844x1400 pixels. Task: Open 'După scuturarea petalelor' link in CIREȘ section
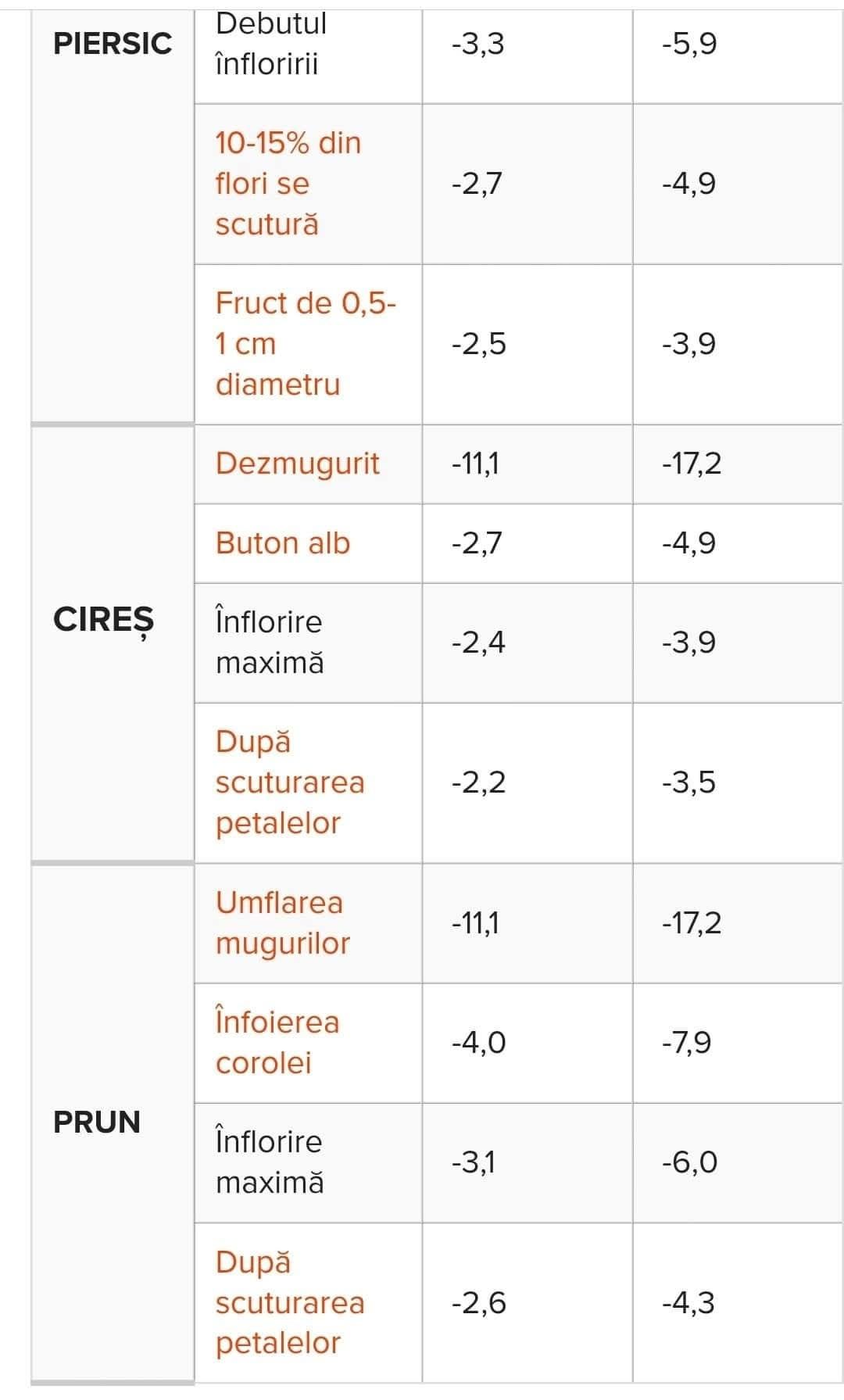click(x=289, y=782)
